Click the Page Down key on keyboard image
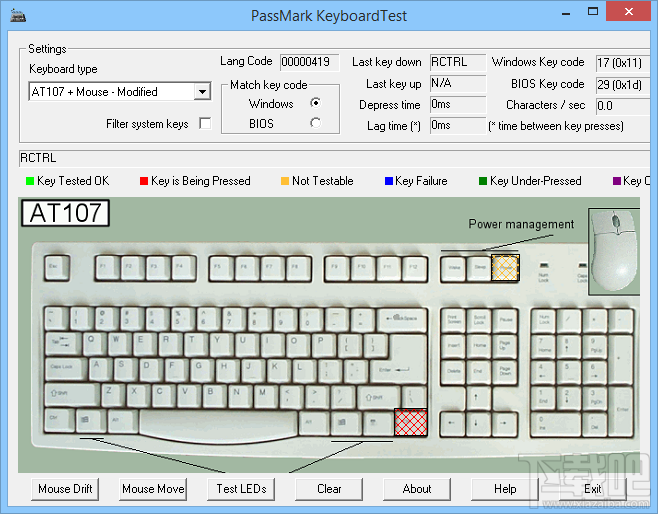658x514 pixels. point(505,372)
